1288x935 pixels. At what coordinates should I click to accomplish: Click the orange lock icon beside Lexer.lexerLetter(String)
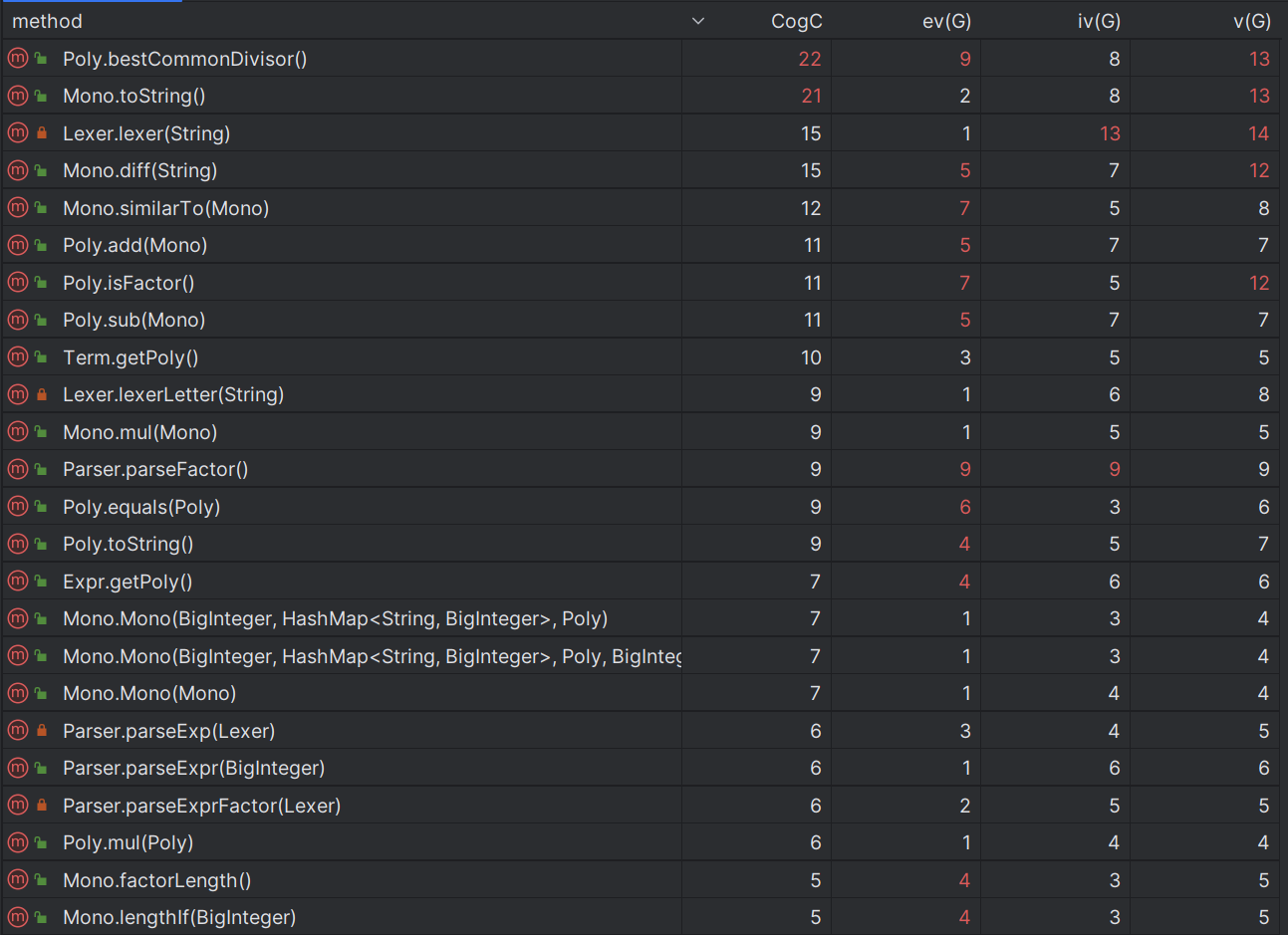coord(42,395)
